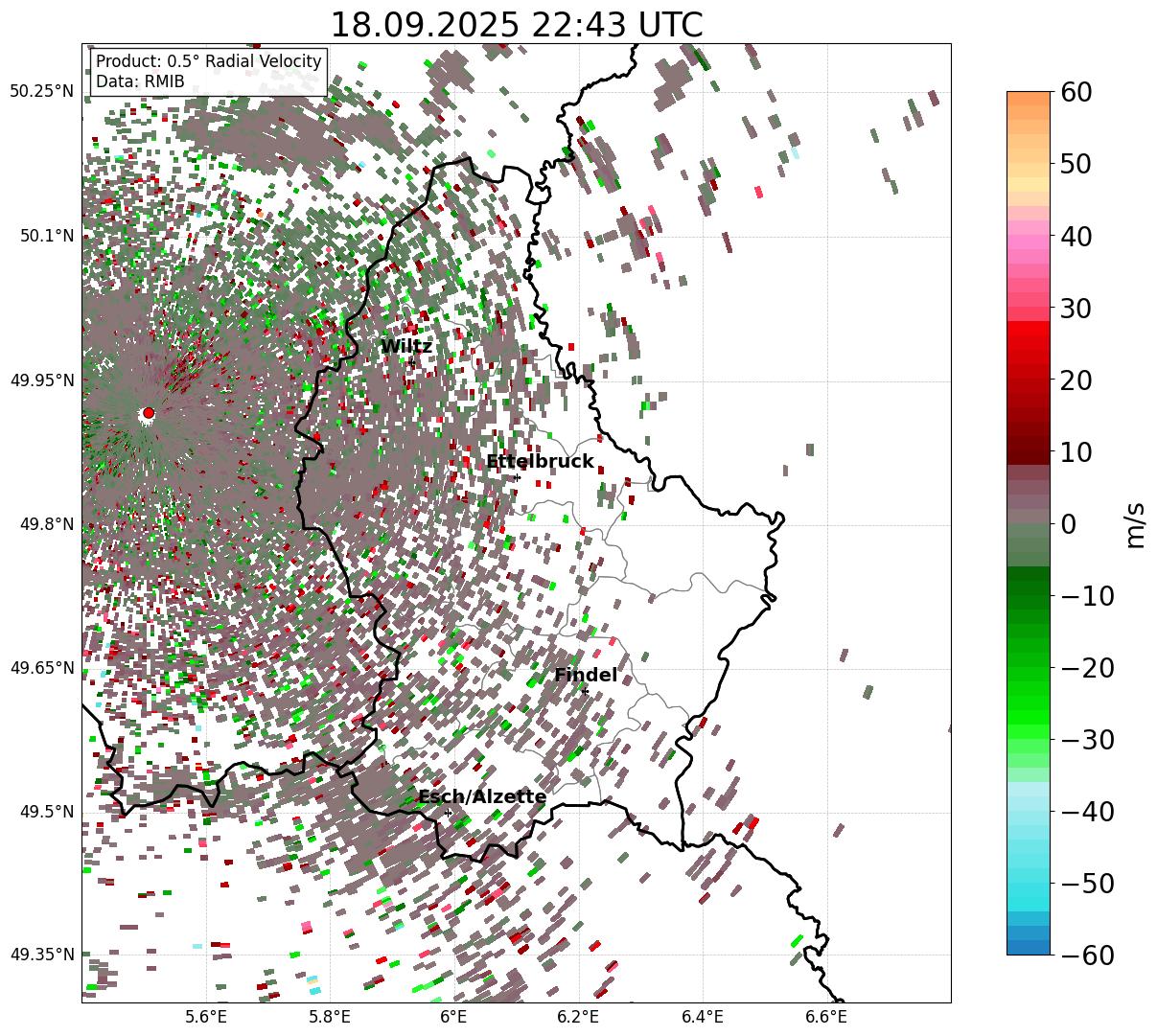Click the 50.25°N latitude tick label

pos(41,92)
